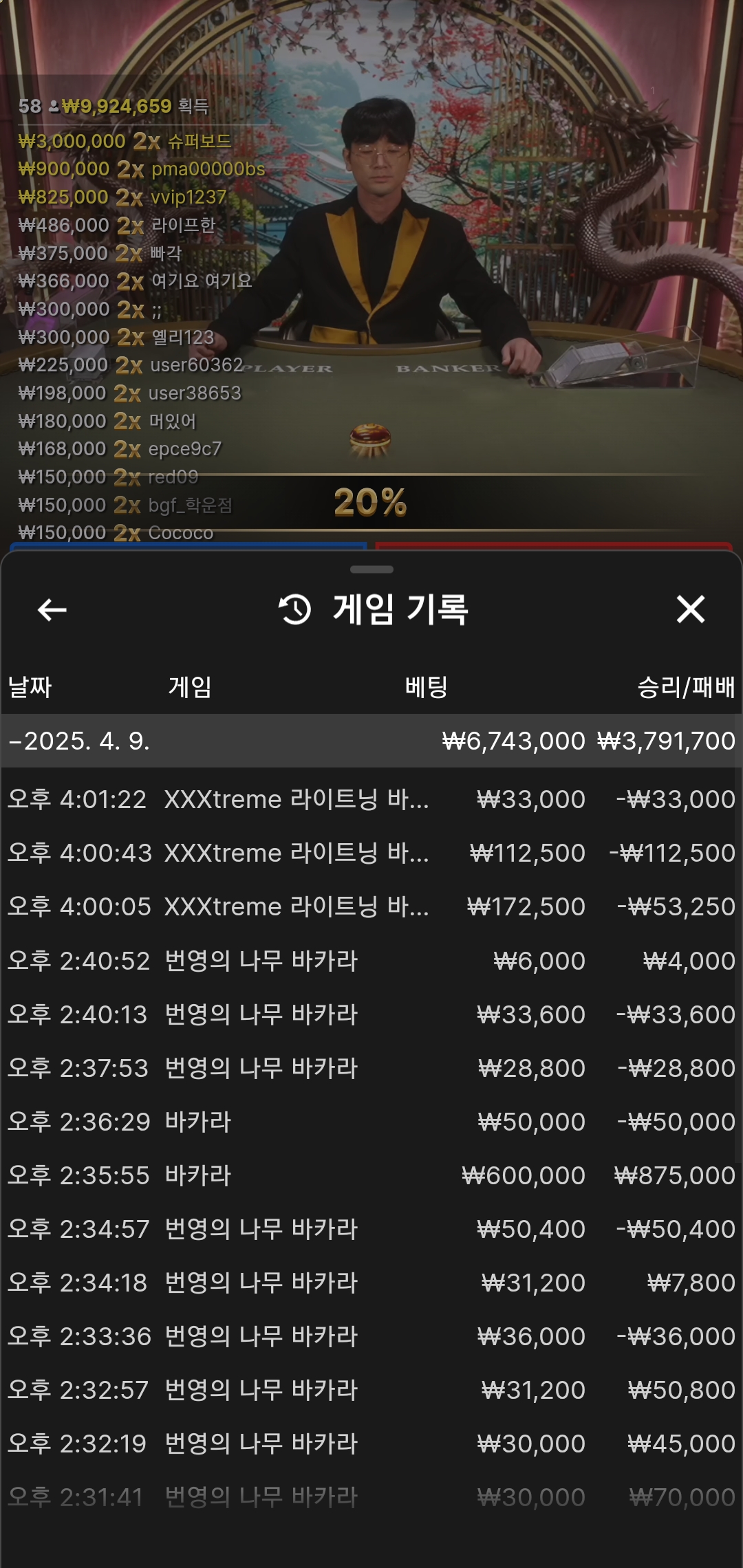Open the 오후 2:35:55 바카라 ₩600,000 row

(x=371, y=1175)
